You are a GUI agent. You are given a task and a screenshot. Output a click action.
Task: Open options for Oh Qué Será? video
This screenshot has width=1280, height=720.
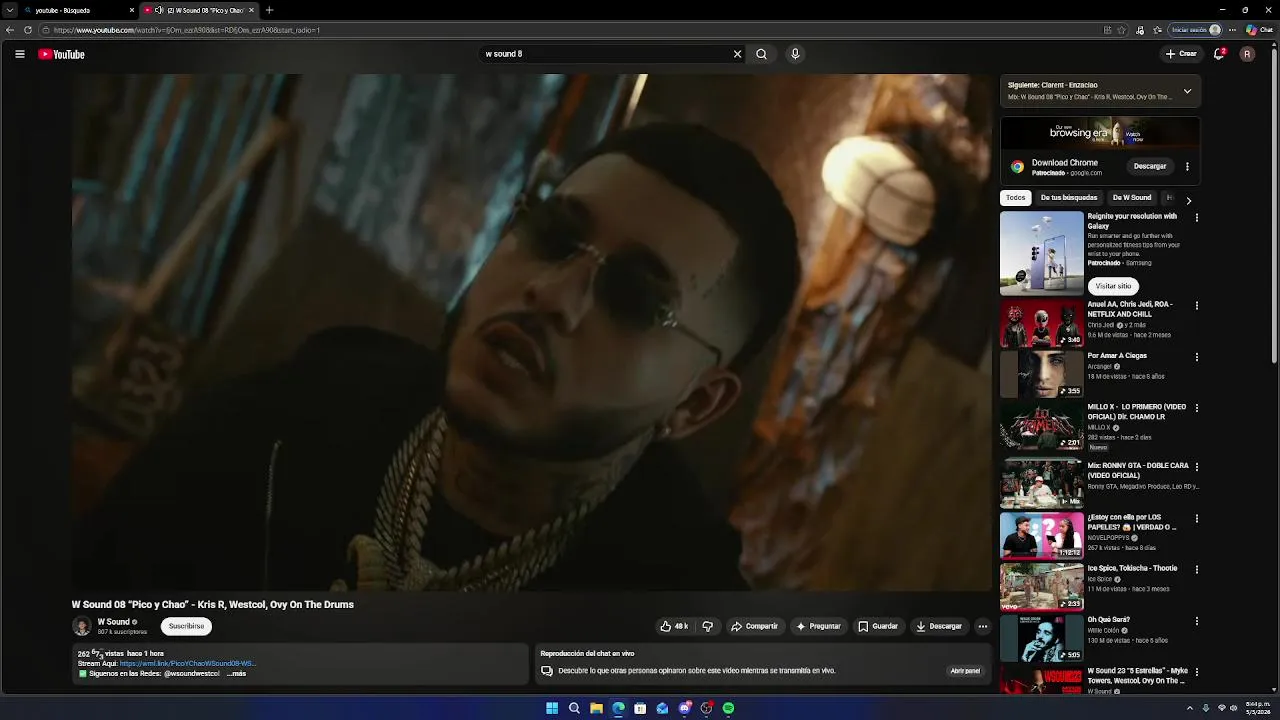pos(1196,621)
